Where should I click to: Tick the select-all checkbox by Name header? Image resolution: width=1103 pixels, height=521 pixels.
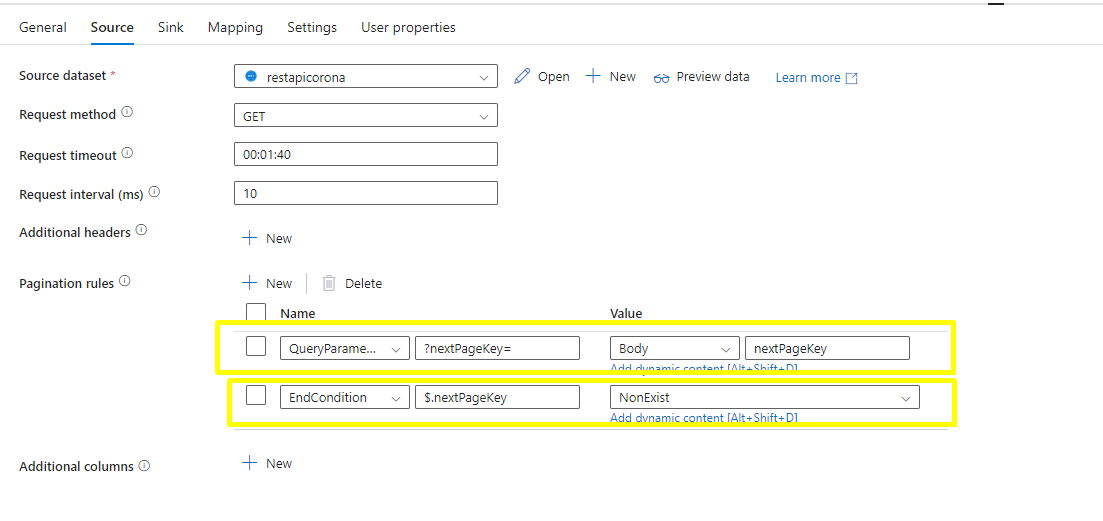click(256, 313)
